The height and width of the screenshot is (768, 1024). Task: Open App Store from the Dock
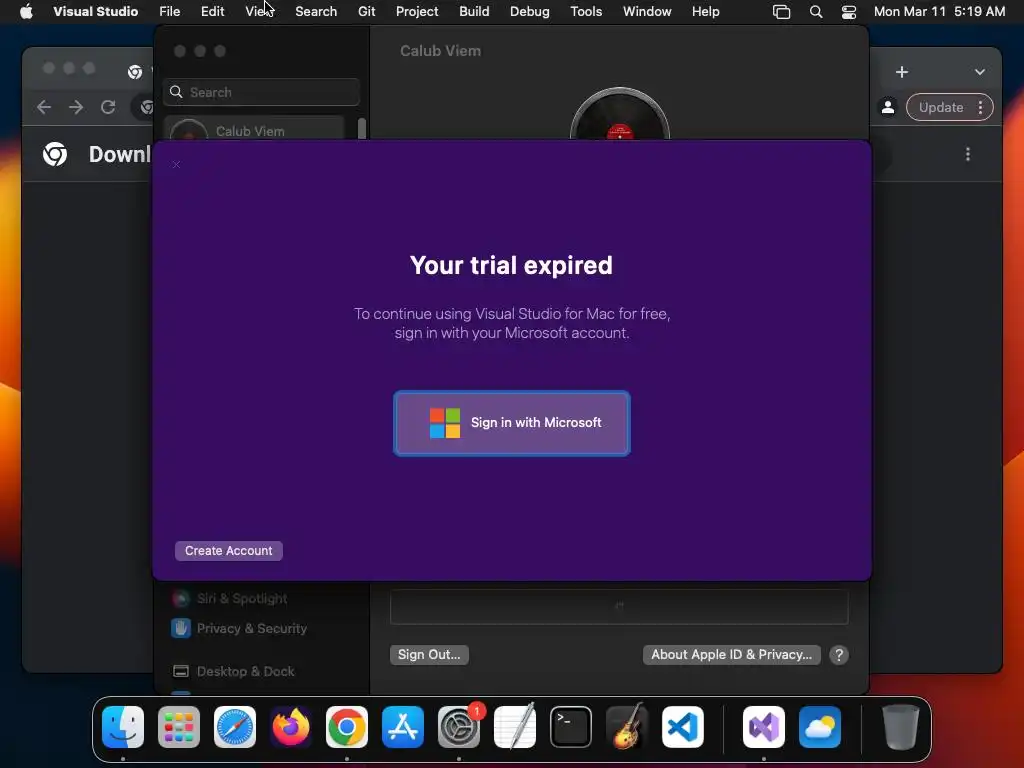point(403,727)
